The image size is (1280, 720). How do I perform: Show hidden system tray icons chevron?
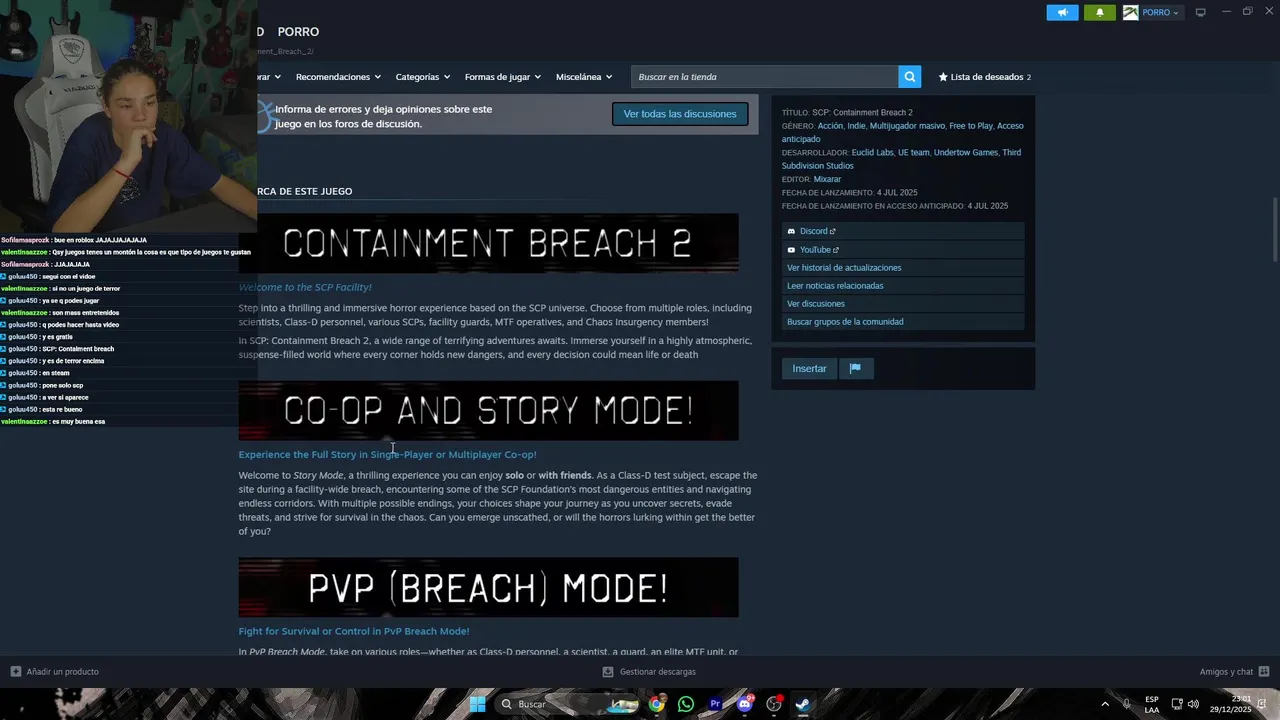coord(1105,704)
